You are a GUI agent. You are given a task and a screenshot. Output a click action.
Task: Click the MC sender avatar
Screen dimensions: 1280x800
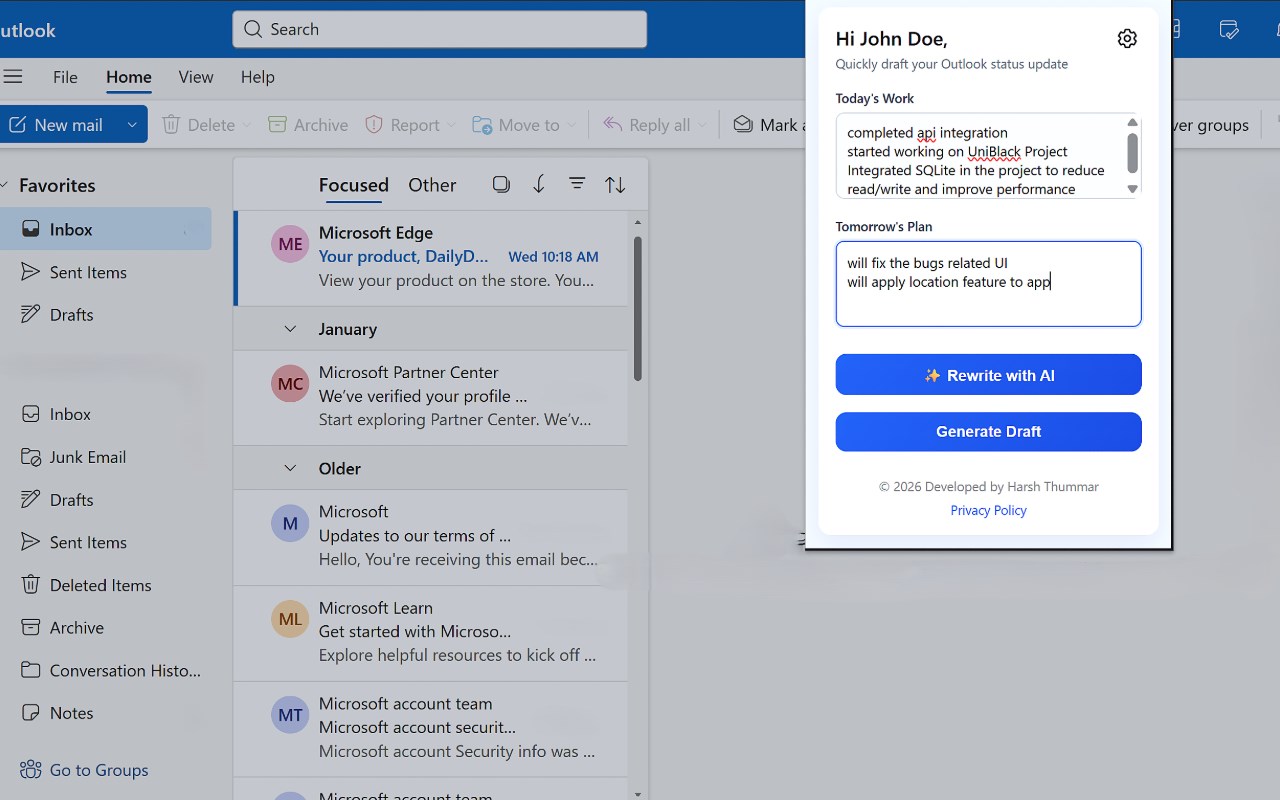coord(290,384)
